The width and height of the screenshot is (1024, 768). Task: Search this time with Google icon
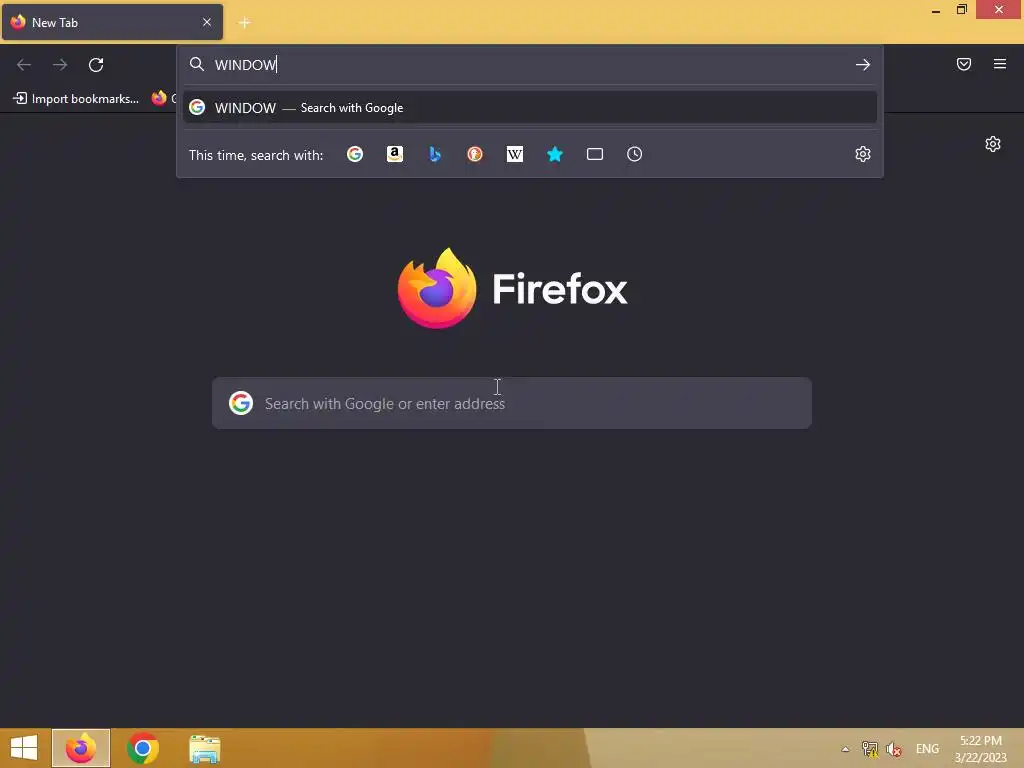coord(355,154)
